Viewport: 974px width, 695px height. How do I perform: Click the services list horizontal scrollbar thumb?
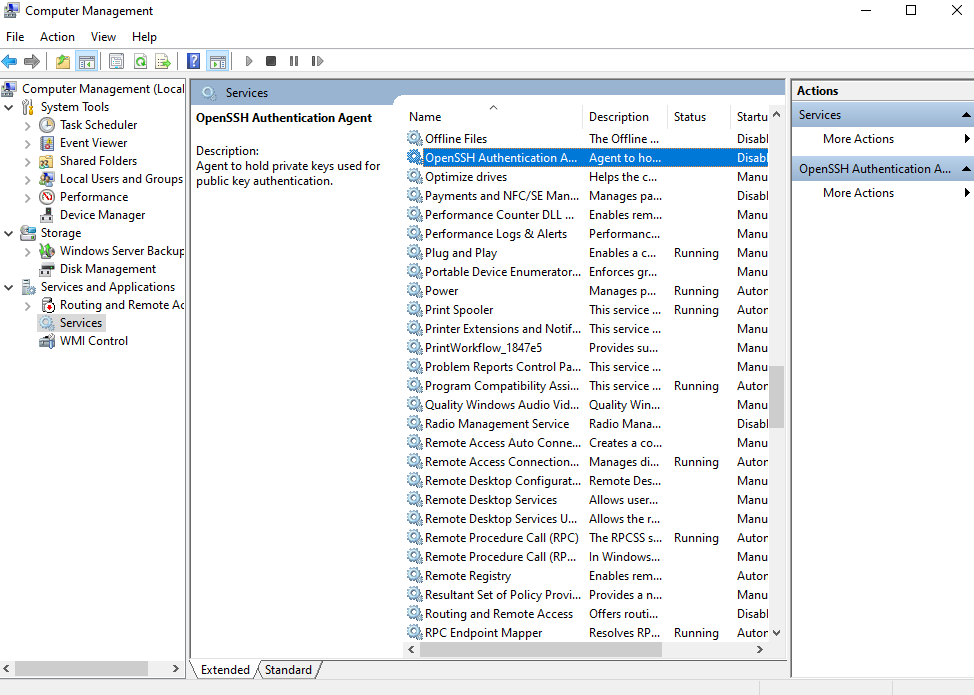540,650
